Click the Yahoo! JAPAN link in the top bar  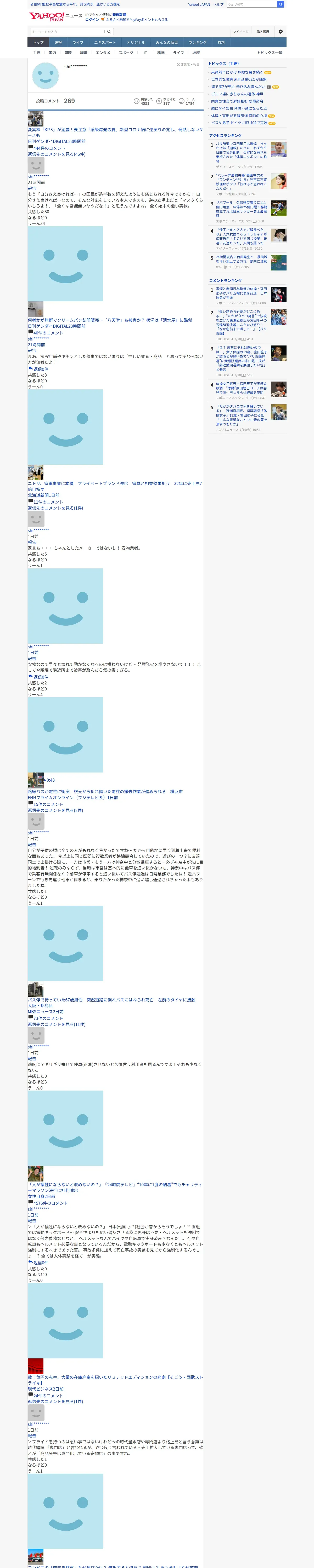tap(199, 4)
